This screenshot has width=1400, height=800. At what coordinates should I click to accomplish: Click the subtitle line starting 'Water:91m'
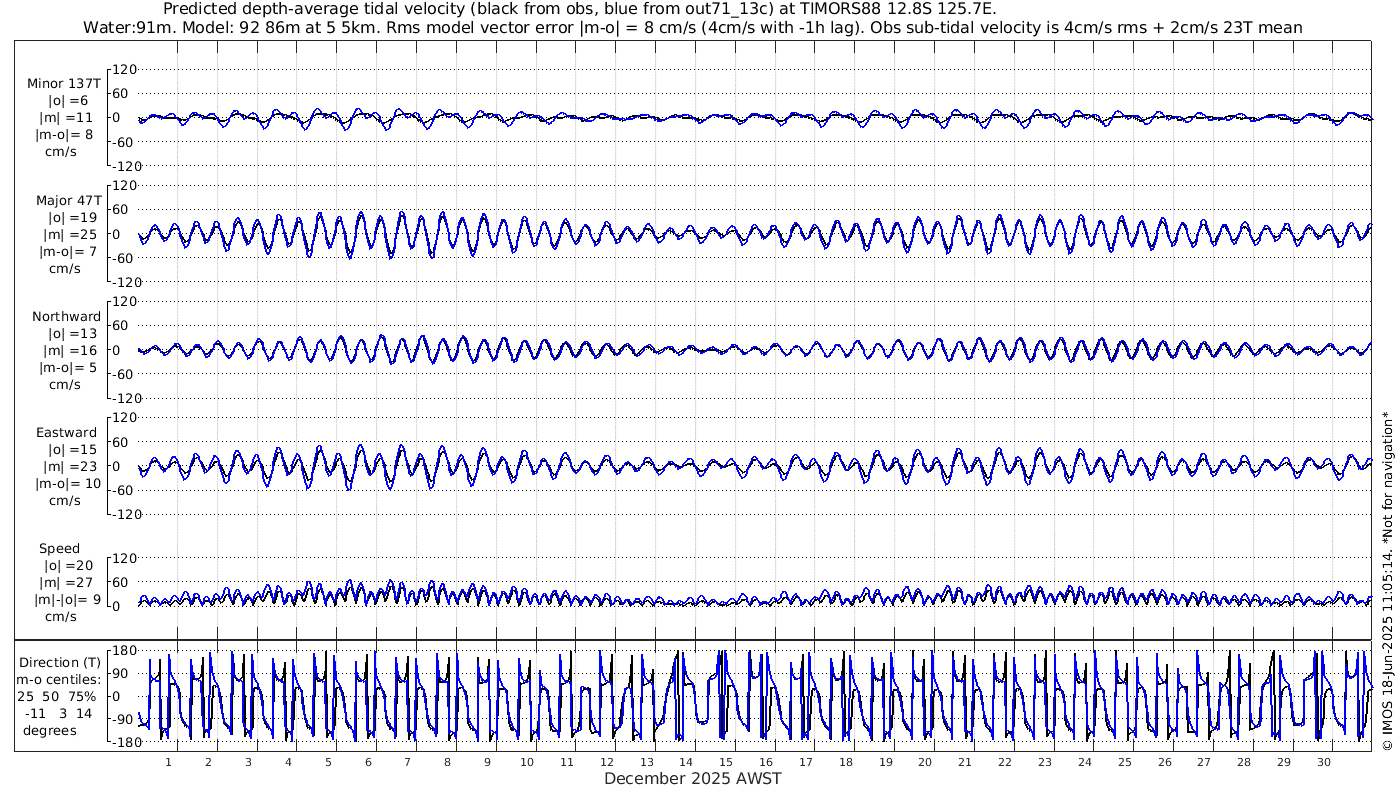[x=692, y=27]
